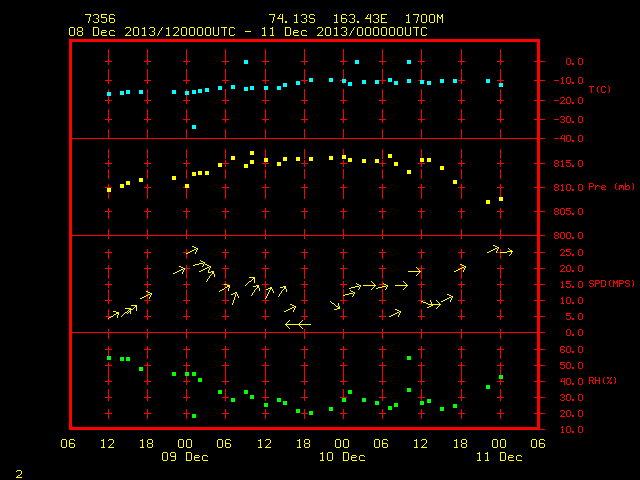Click the -30.0 temperature tick label
640x480 pixels.
click(569, 120)
